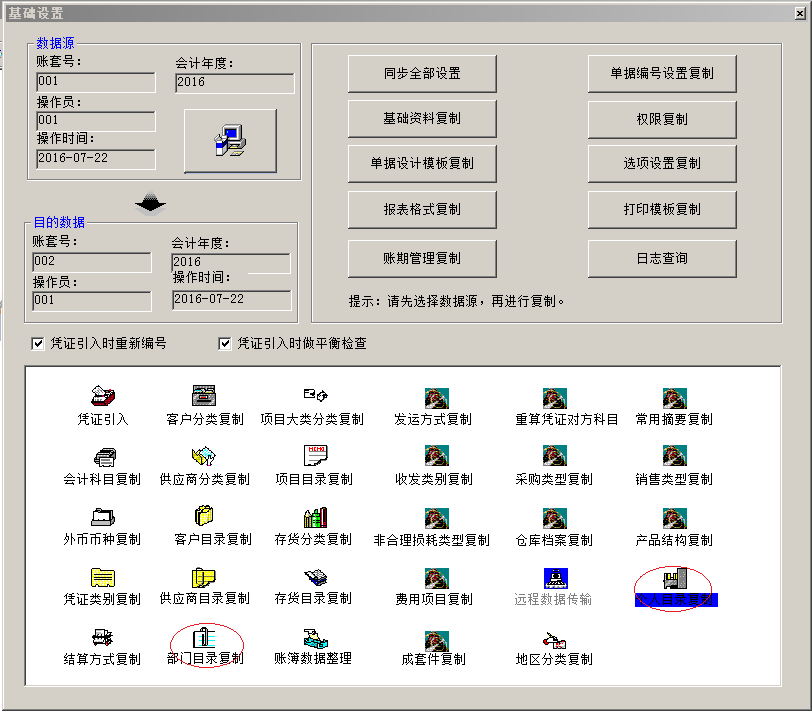Select 存货分类复制 icon
Viewport: 812px width, 712px height.
pyautogui.click(x=314, y=517)
